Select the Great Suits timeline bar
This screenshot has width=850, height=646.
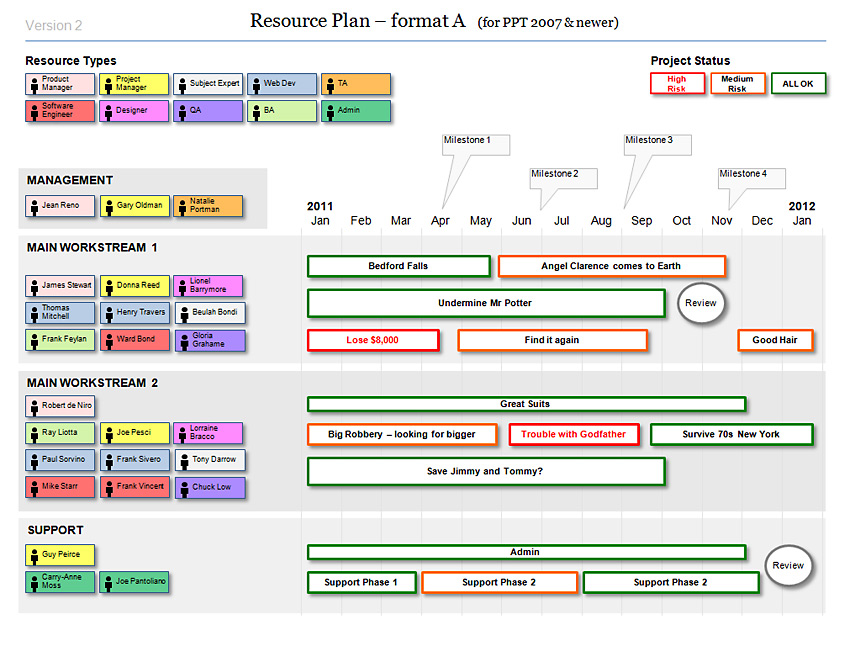coord(526,404)
